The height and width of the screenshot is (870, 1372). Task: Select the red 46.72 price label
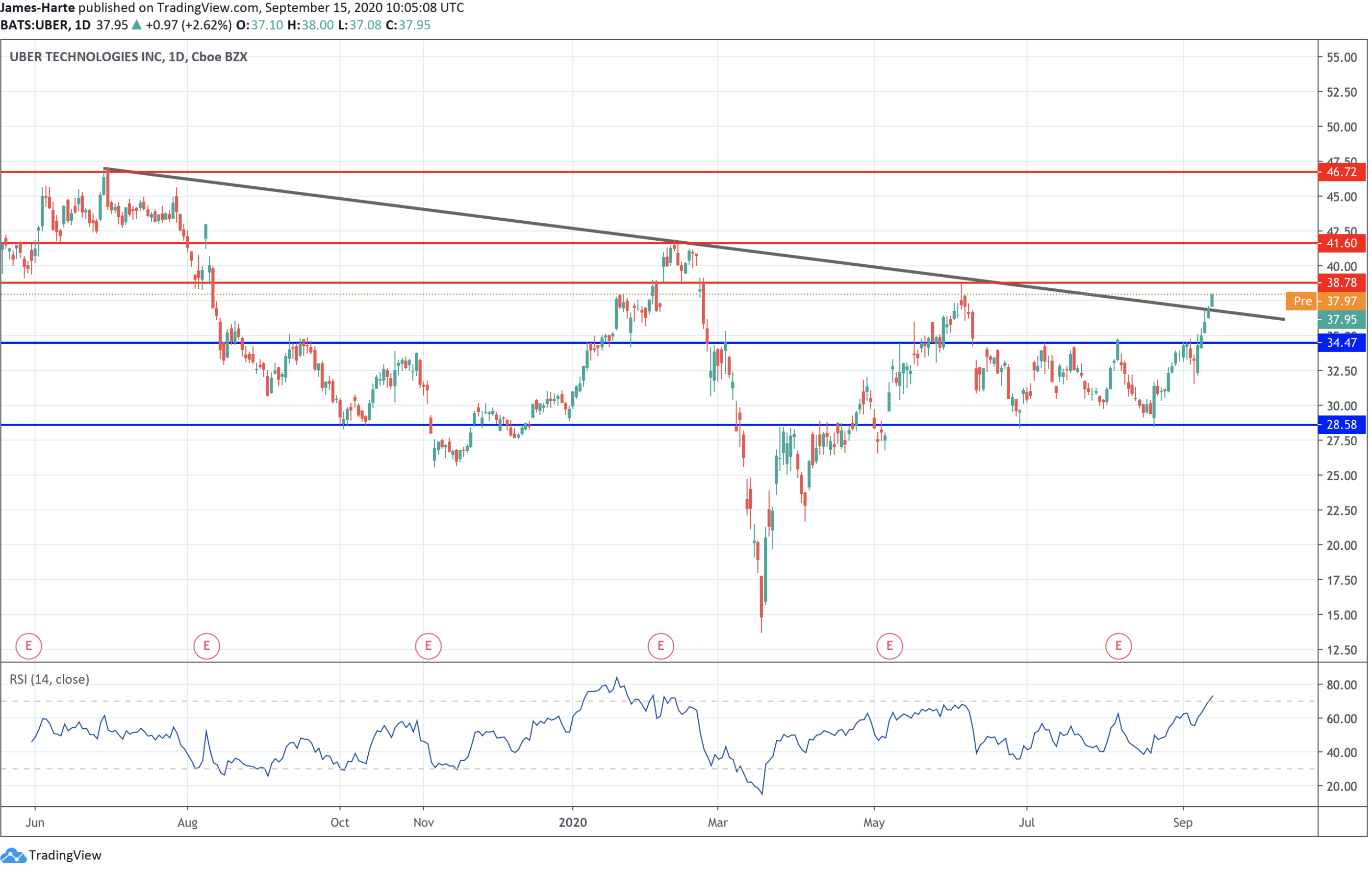pos(1341,172)
